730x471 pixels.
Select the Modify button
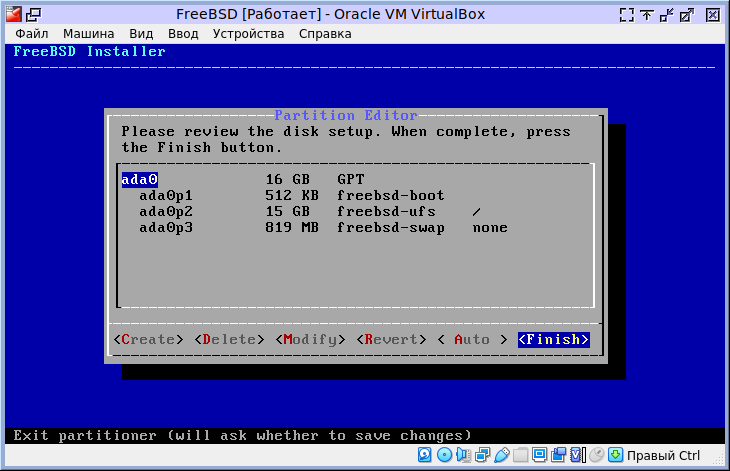[x=311, y=339]
